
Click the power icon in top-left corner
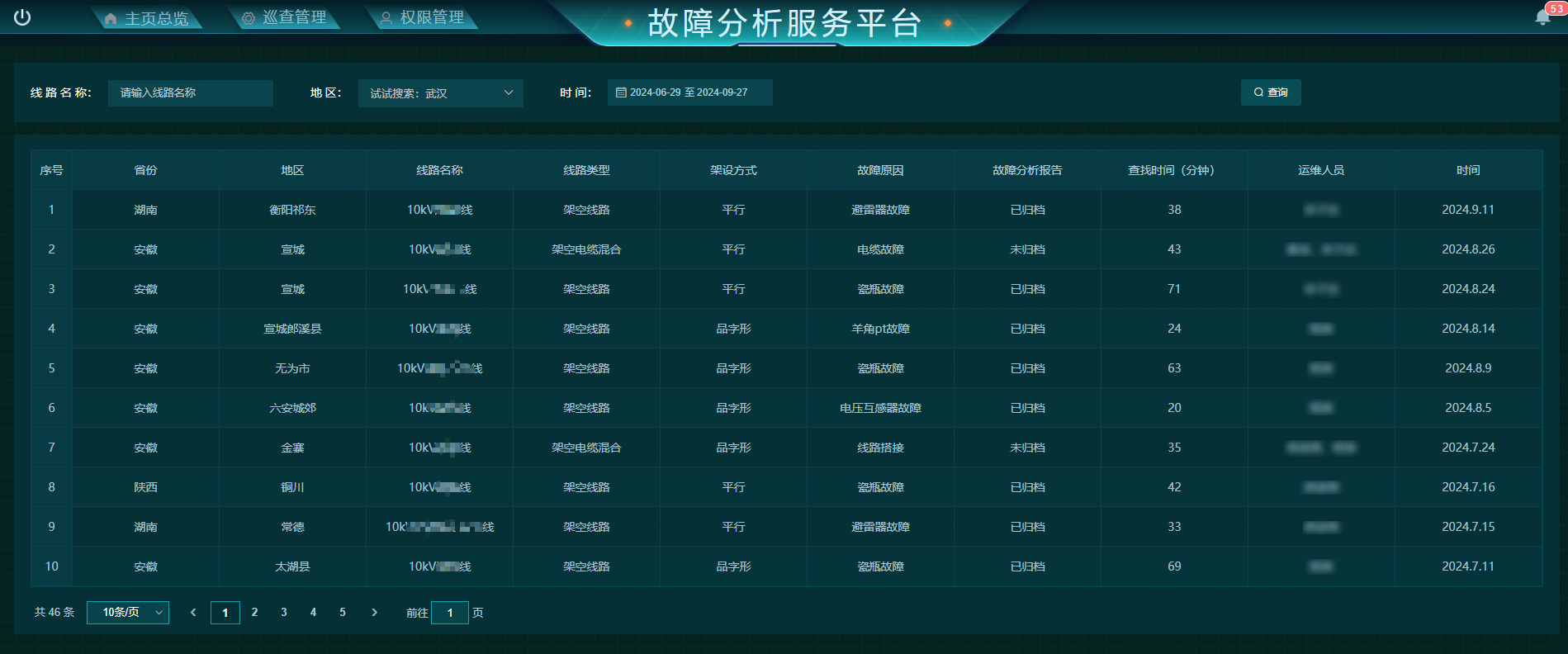point(22,17)
